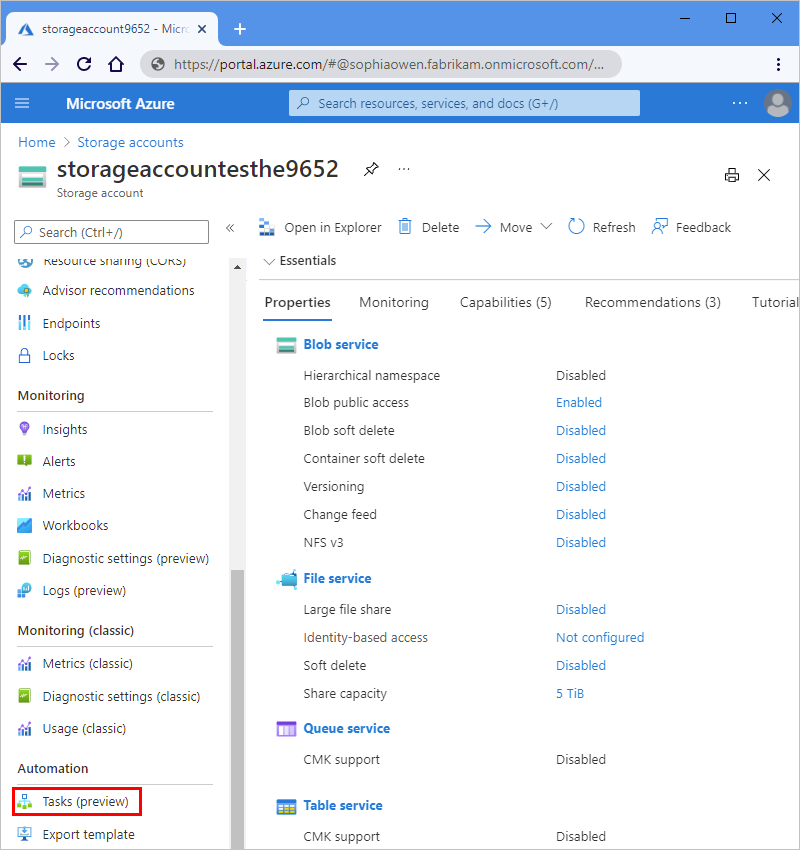Image resolution: width=800 pixels, height=850 pixels.
Task: Open Metrics in the sidebar
Action: tap(64, 493)
